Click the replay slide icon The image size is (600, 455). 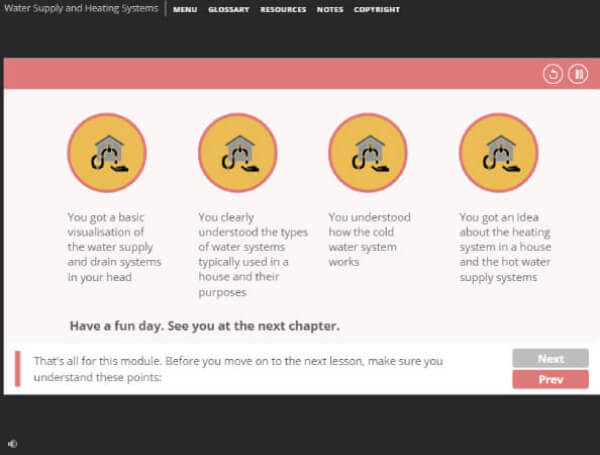552,74
